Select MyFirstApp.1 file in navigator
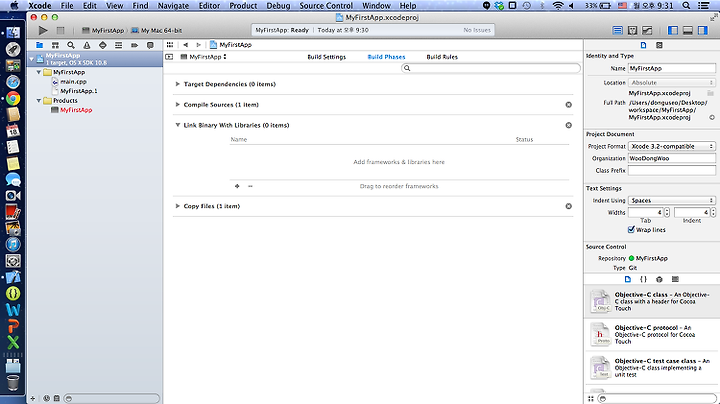720x404 pixels. click(79, 91)
